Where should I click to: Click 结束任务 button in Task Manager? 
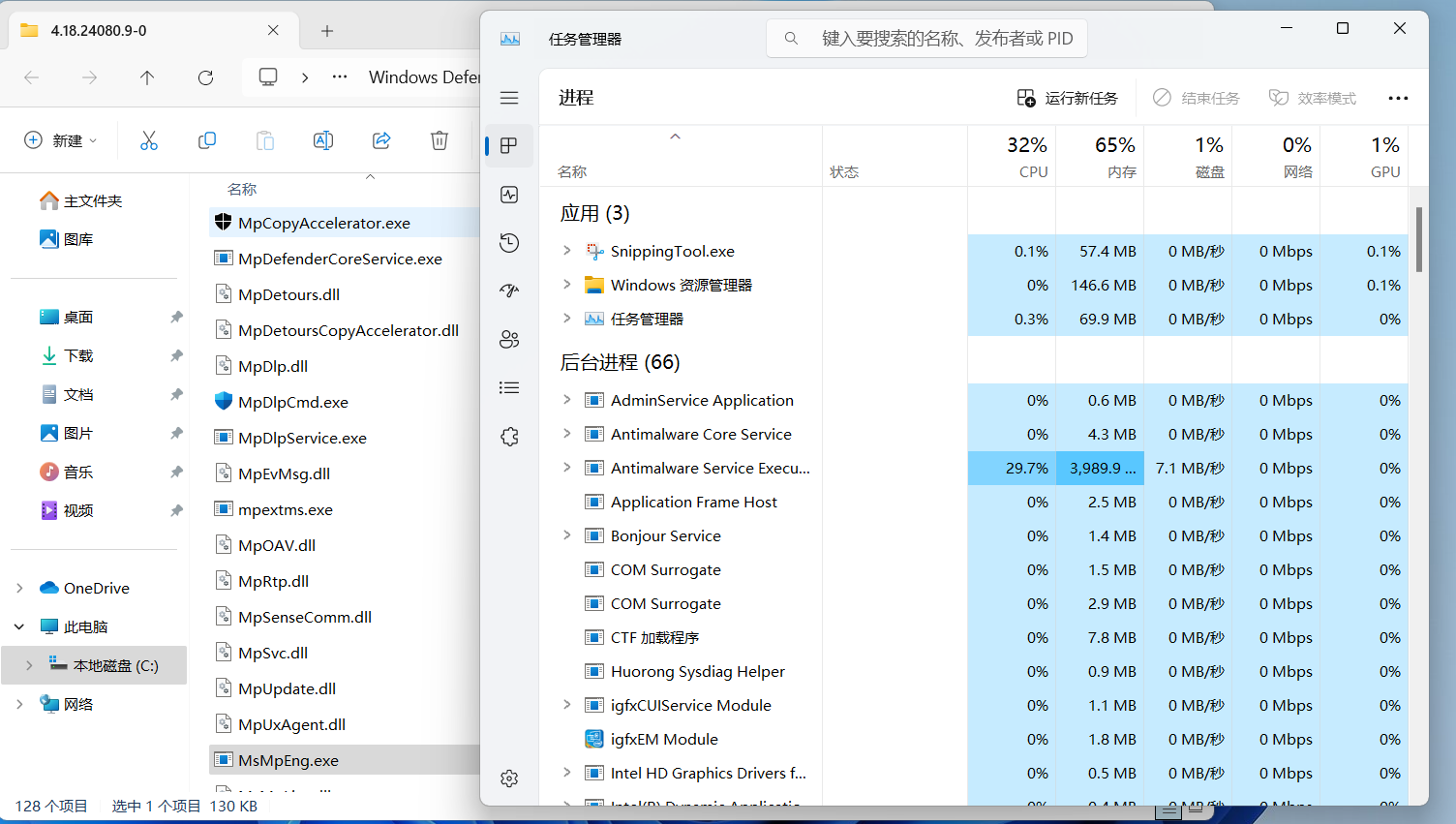pyautogui.click(x=1197, y=98)
